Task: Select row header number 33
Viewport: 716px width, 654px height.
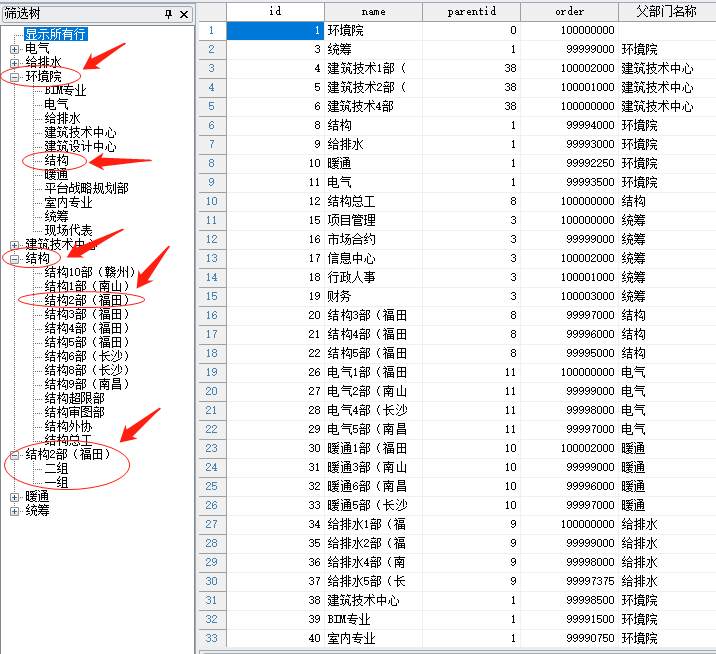Action: [212, 638]
